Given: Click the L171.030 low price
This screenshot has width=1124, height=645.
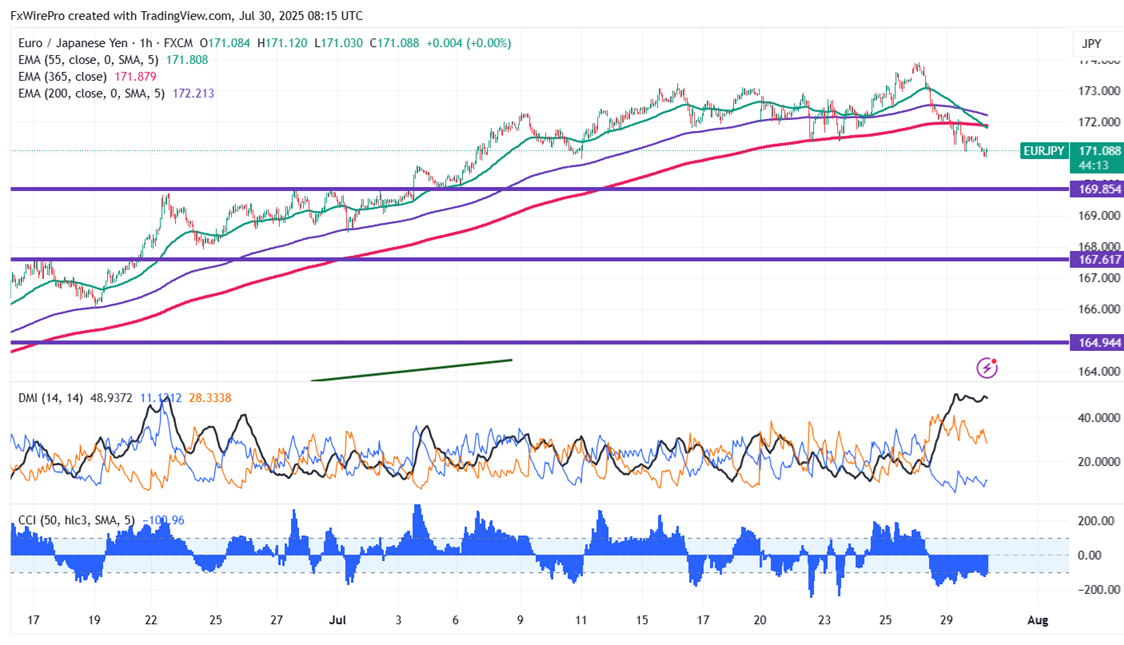Looking at the screenshot, I should 338,43.
